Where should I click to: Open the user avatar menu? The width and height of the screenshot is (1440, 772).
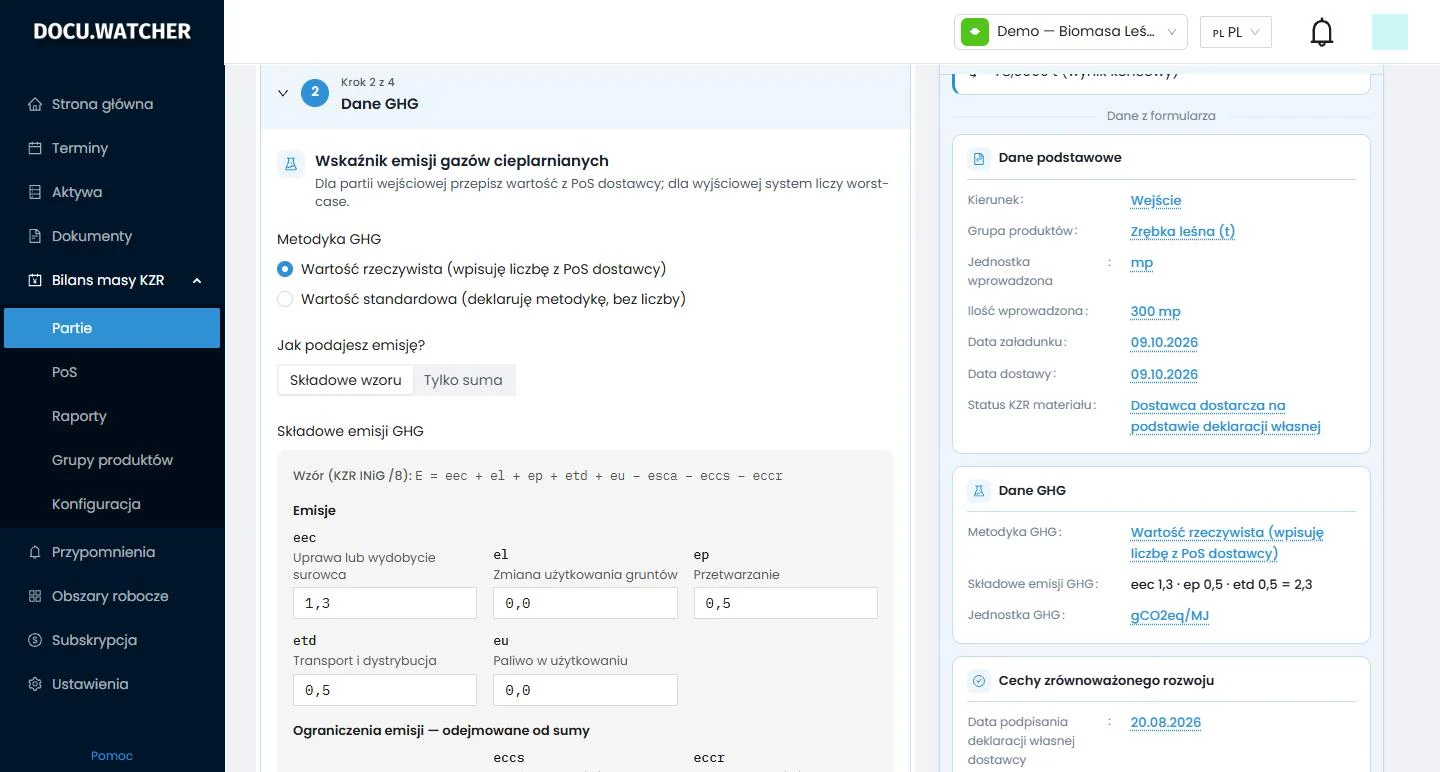pos(1390,32)
